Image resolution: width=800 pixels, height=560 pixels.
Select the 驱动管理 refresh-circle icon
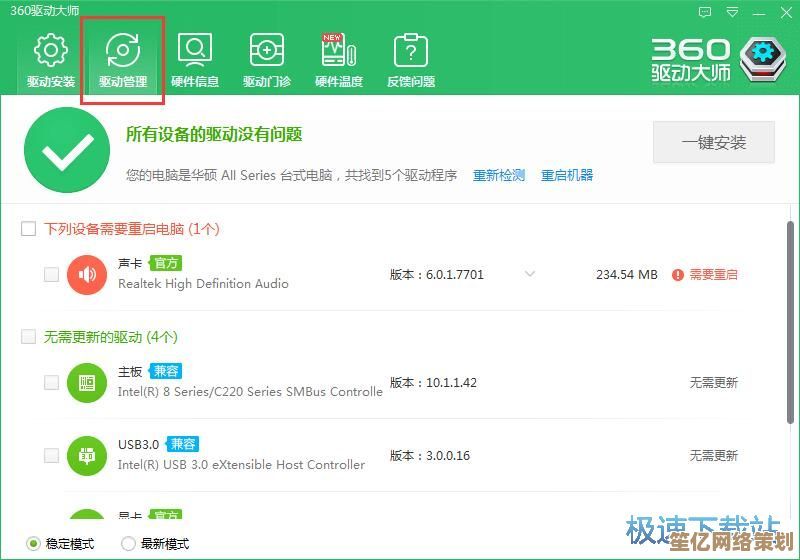122,50
